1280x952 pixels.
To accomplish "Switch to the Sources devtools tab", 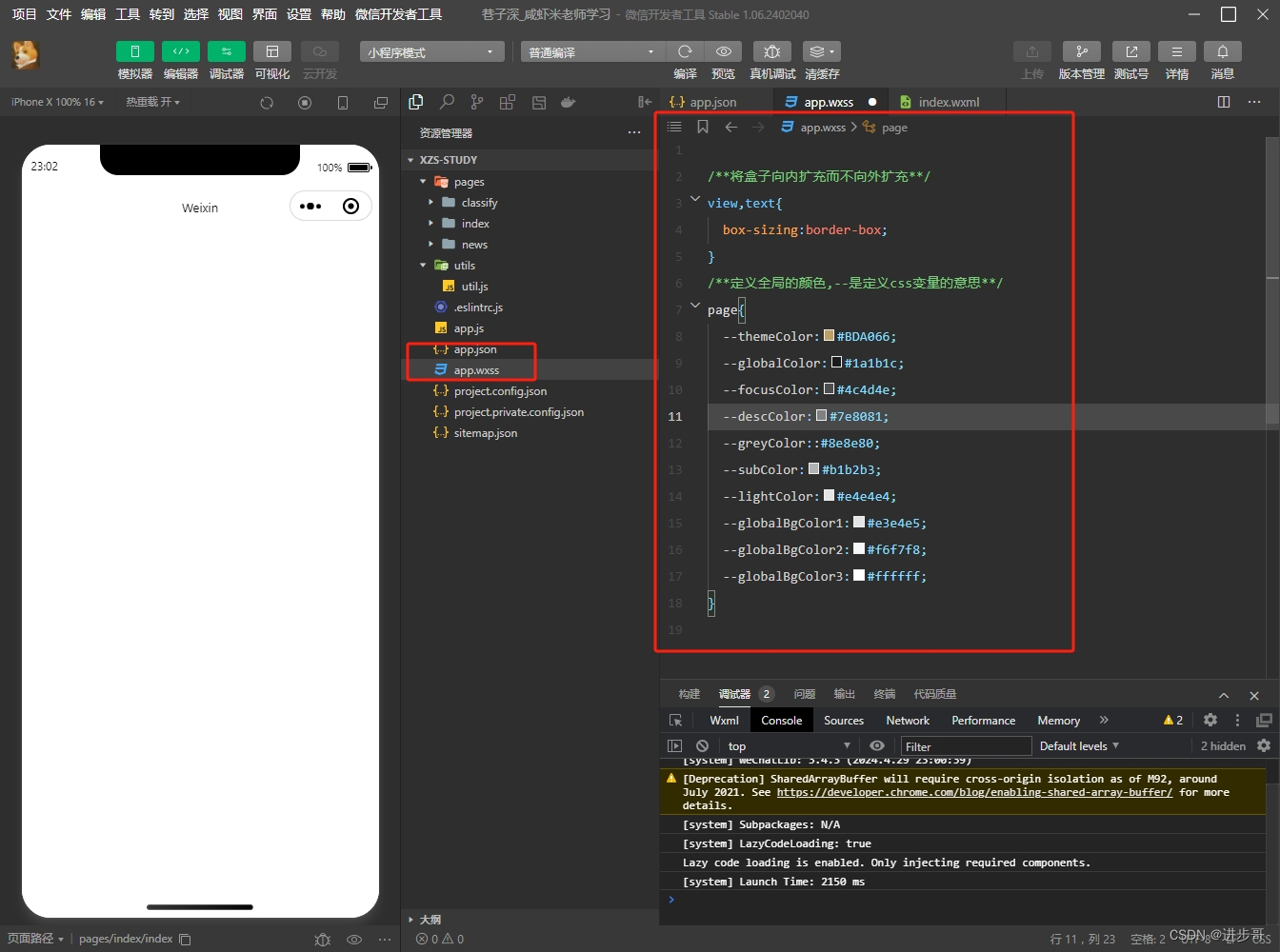I will coord(844,721).
